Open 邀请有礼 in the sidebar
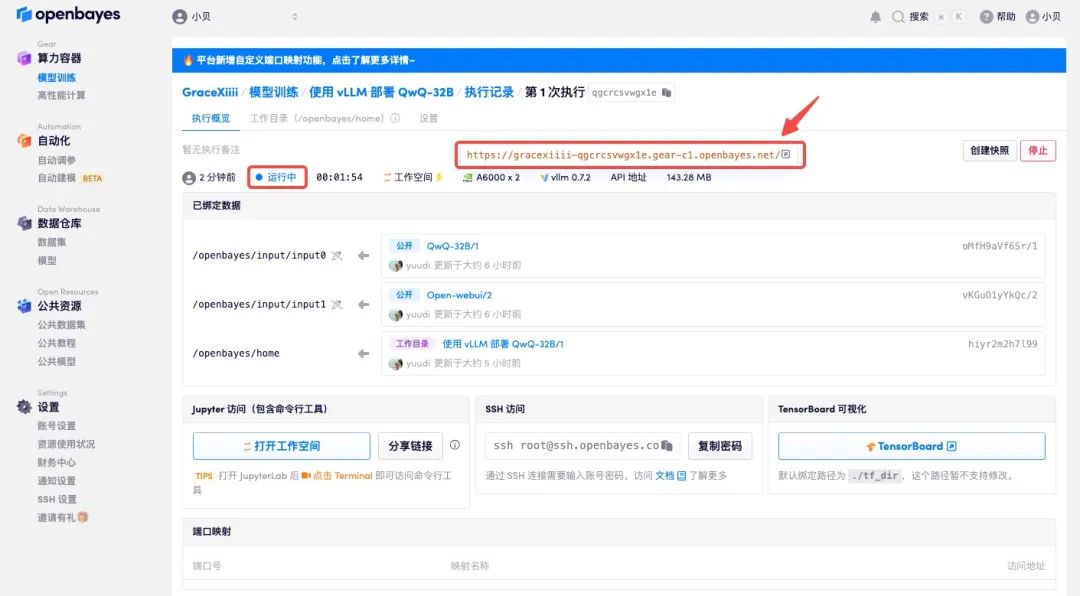The image size is (1080, 596). tap(62, 517)
